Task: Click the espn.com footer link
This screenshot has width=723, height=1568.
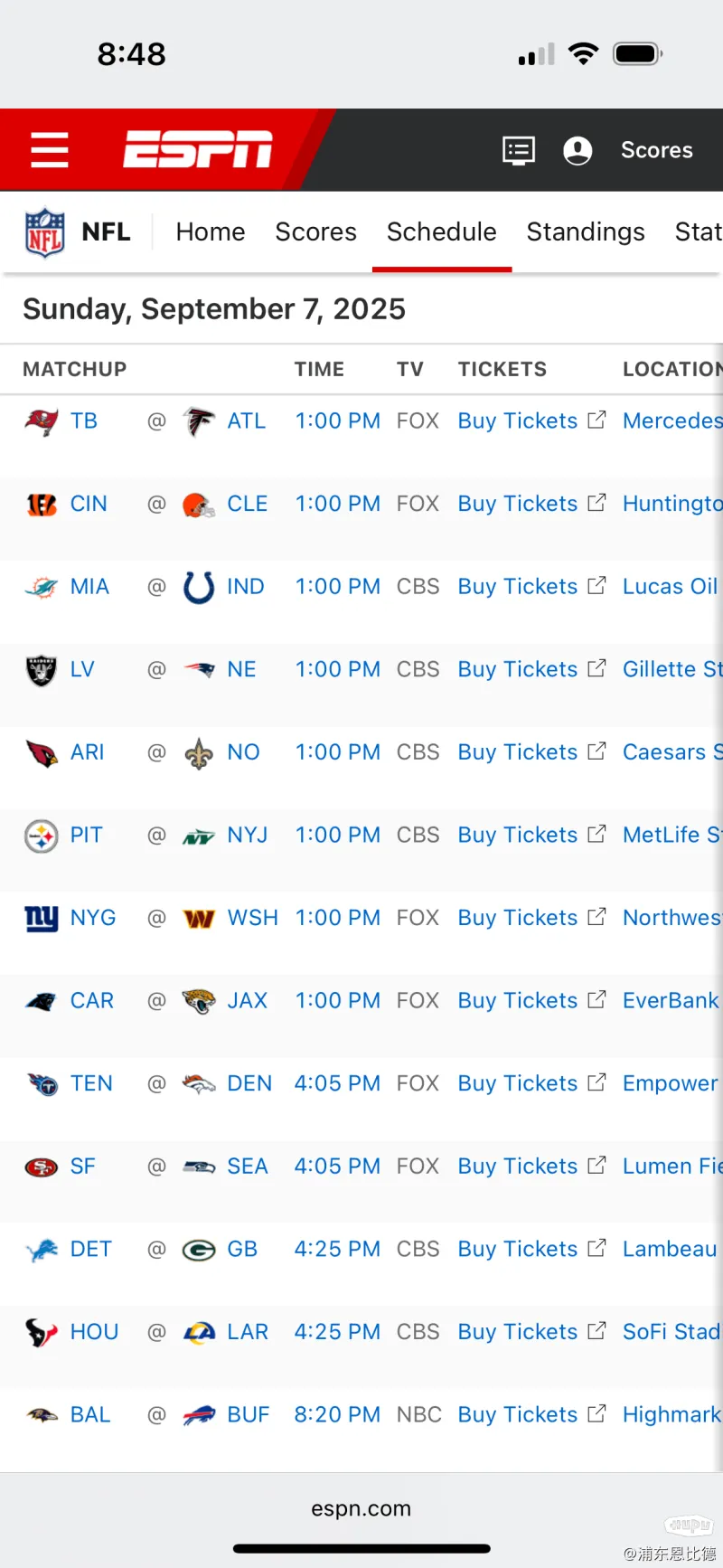Action: coord(361,1508)
